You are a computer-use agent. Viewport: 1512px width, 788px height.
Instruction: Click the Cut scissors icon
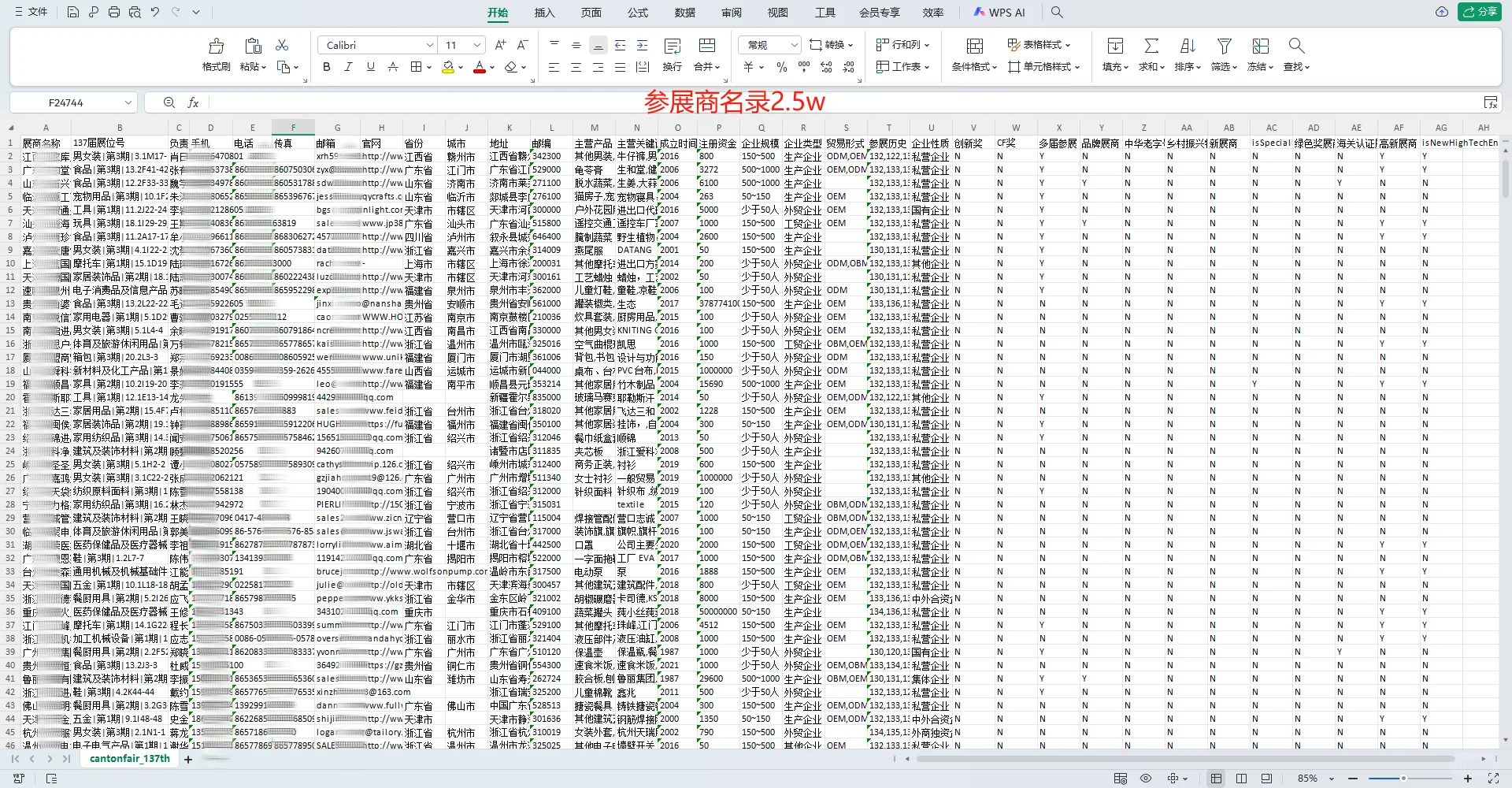click(282, 45)
